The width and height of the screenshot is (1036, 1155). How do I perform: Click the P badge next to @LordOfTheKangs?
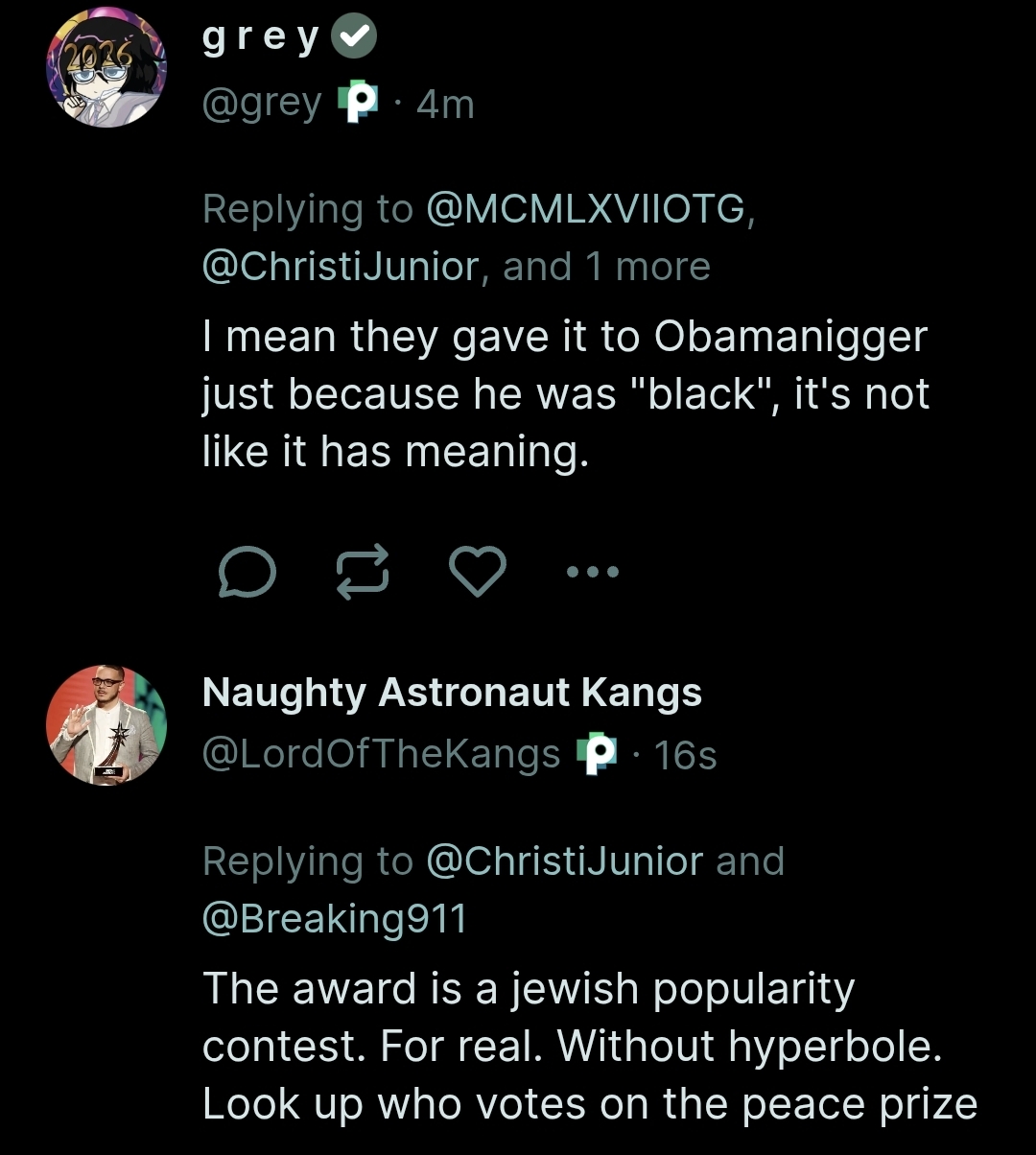(x=597, y=755)
